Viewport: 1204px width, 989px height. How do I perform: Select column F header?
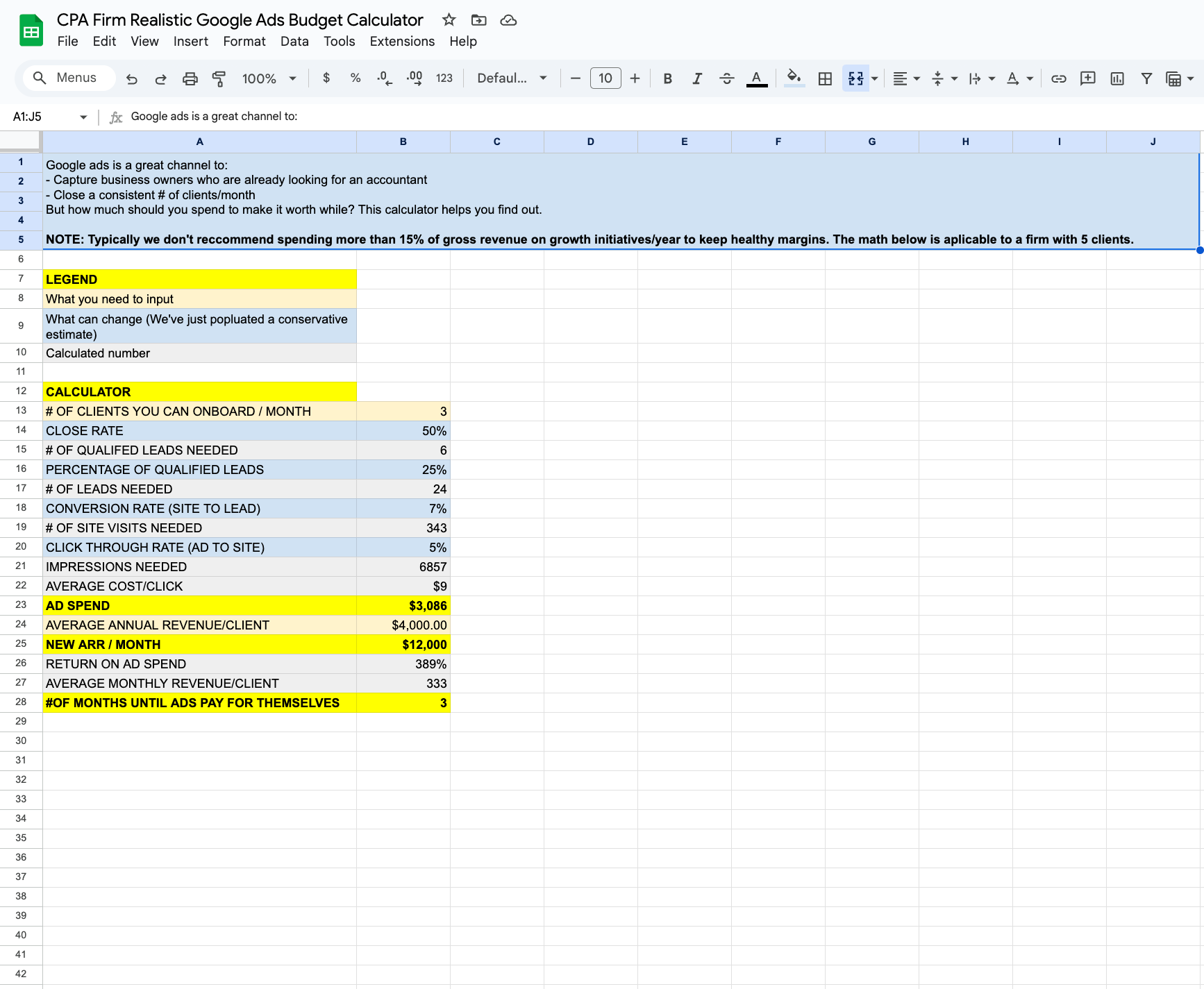tap(778, 142)
